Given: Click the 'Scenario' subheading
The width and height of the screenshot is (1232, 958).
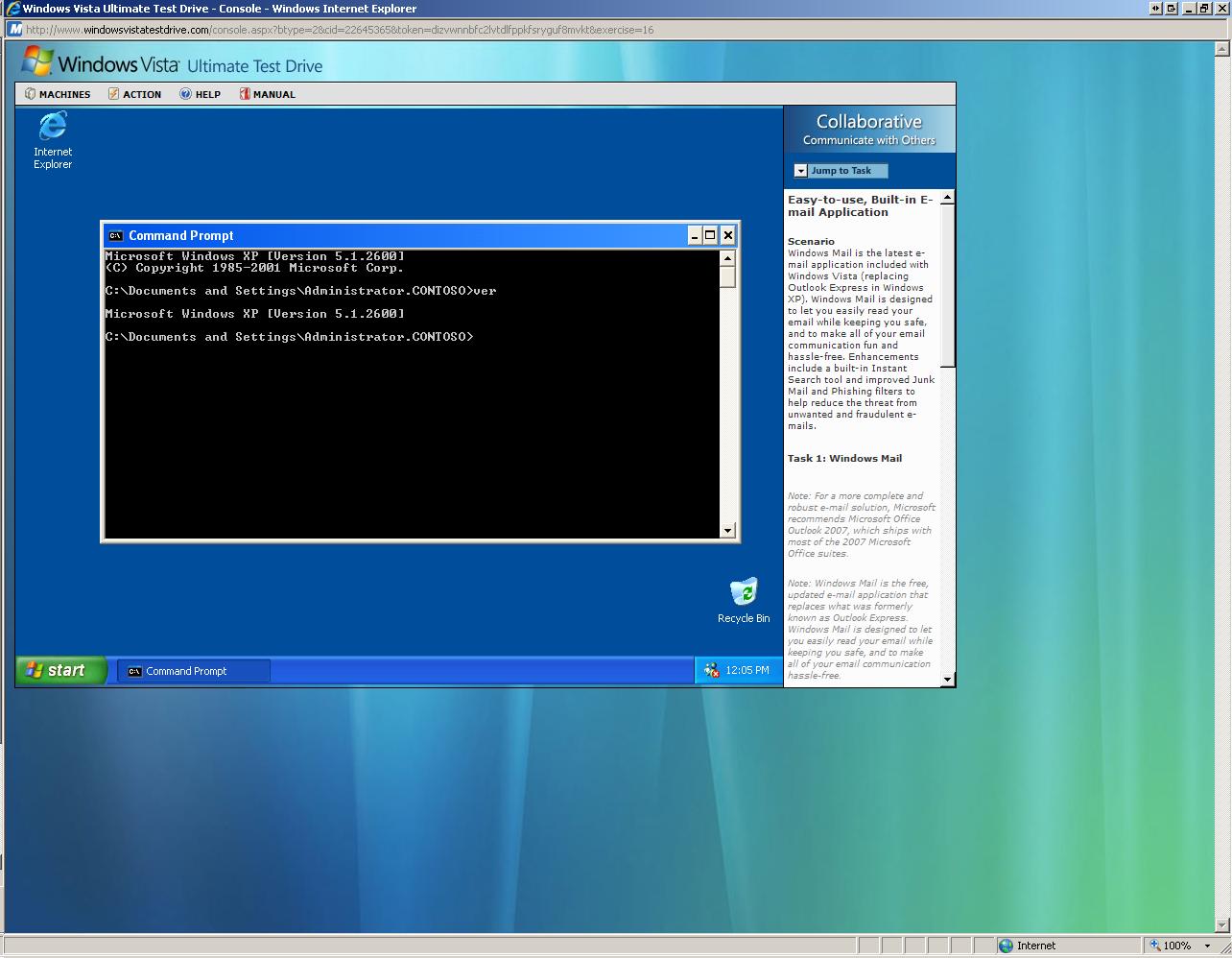Looking at the screenshot, I should point(811,242).
